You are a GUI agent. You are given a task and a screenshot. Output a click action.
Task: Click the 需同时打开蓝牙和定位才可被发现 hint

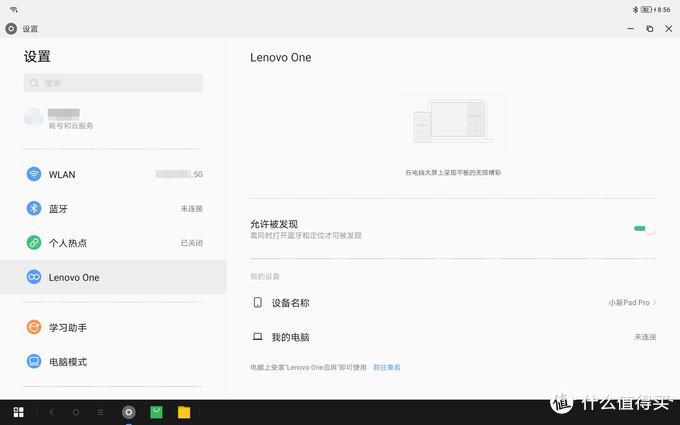pyautogui.click(x=306, y=235)
